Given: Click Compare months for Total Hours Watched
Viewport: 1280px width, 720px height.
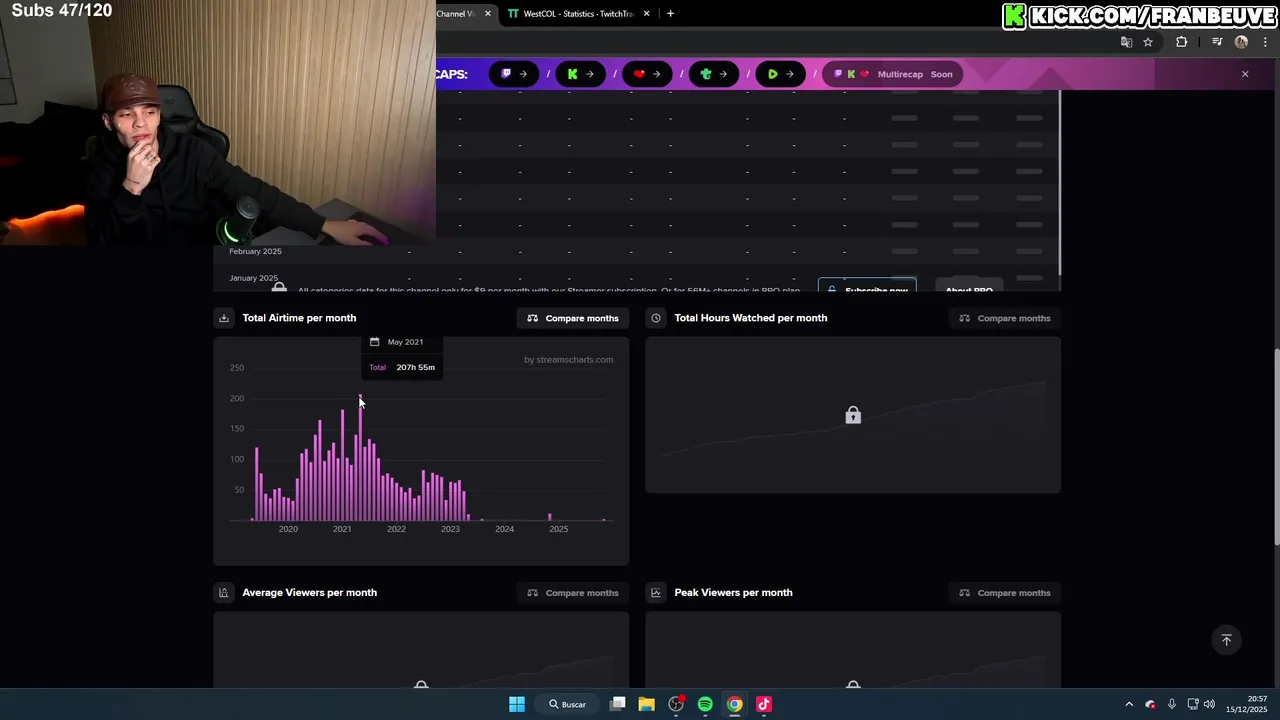Looking at the screenshot, I should click(x=1005, y=318).
